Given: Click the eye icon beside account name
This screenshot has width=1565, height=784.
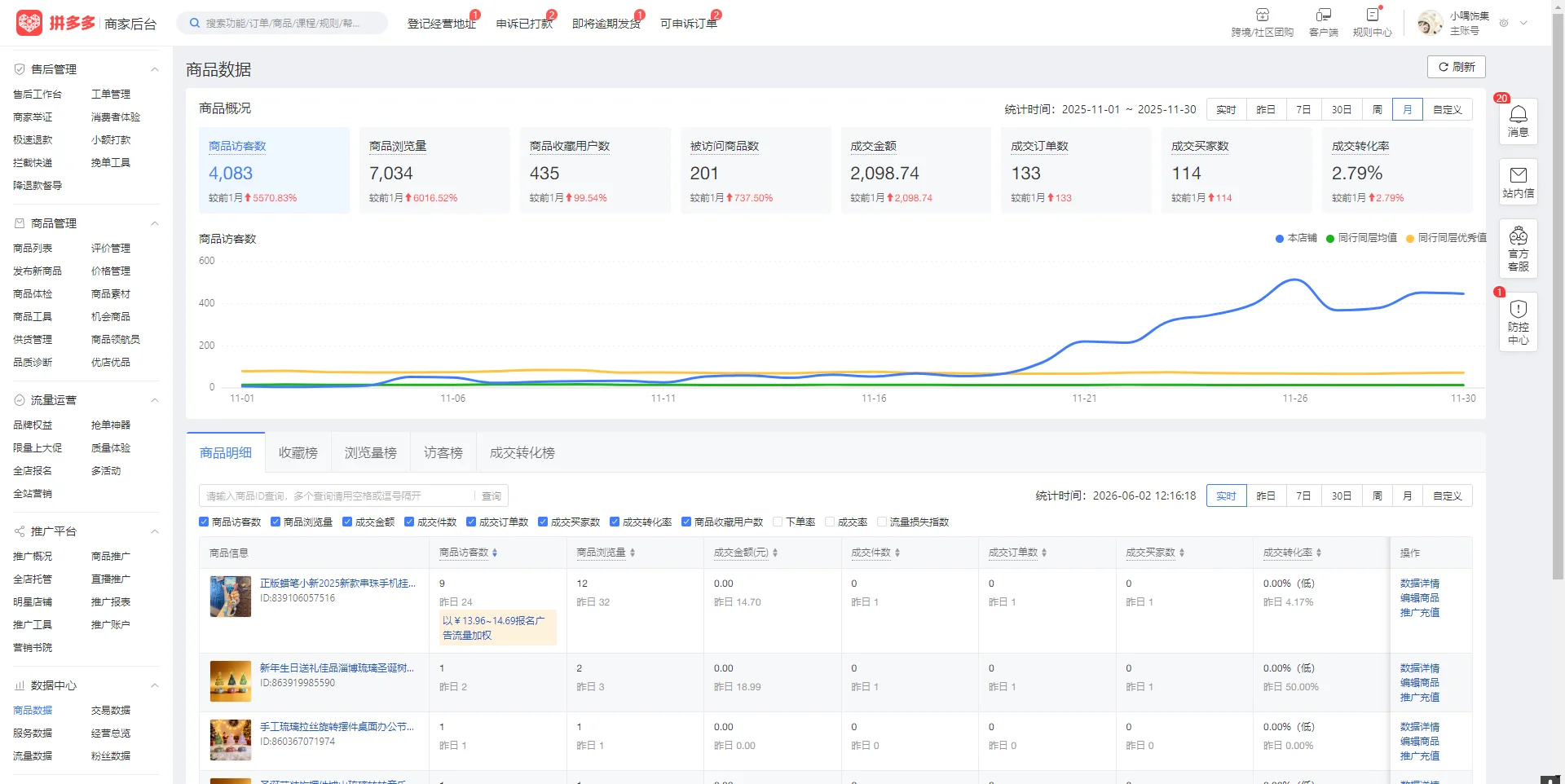Looking at the screenshot, I should 1504,23.
